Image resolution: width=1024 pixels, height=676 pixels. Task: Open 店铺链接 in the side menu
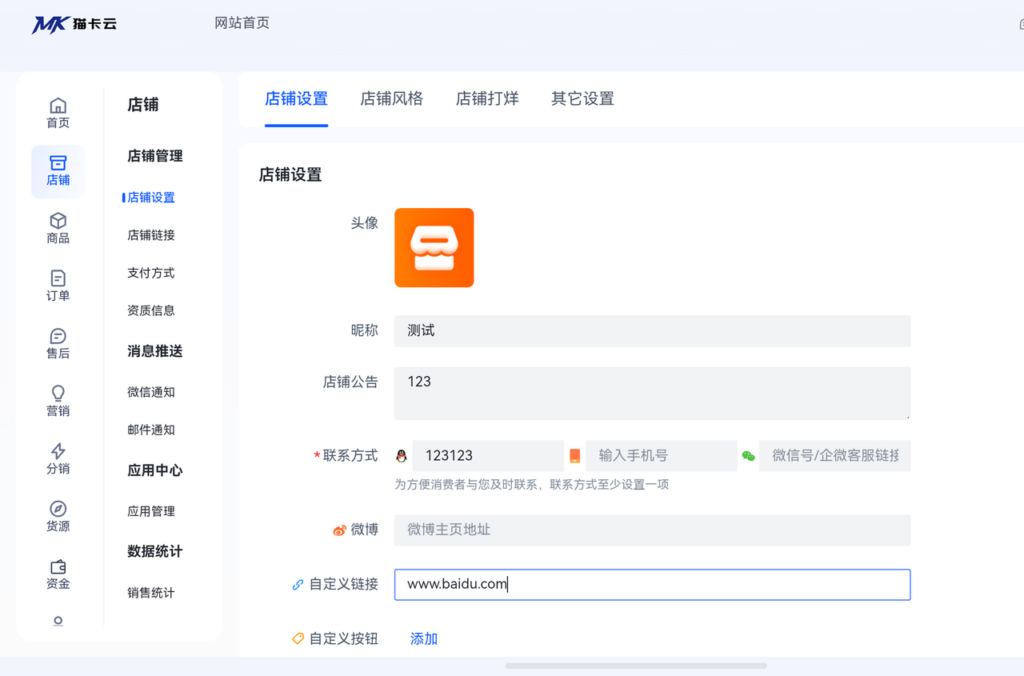[x=151, y=235]
